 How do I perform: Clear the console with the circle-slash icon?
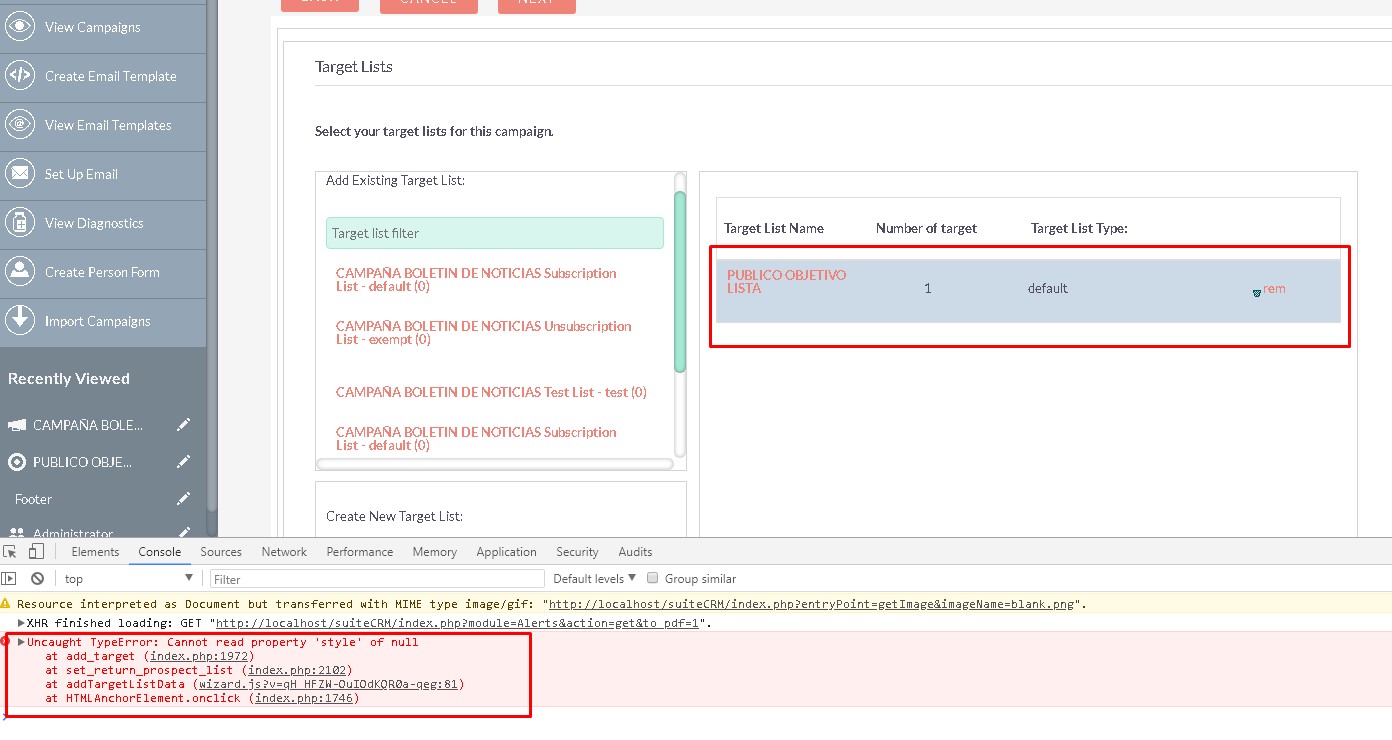coord(37,578)
